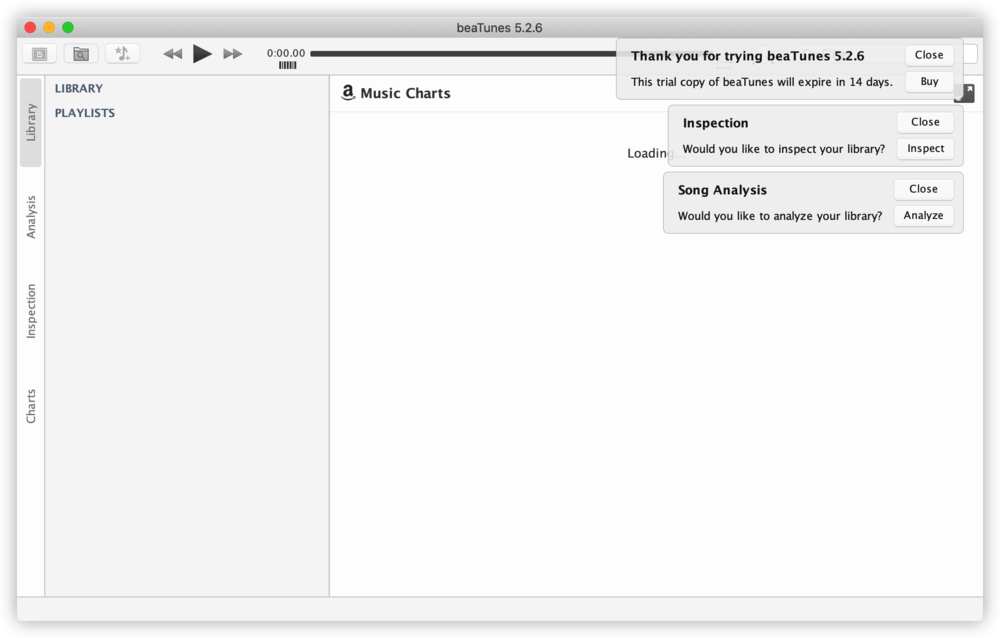Click the starred music note toolbar icon
The height and width of the screenshot is (638, 1000).
coord(122,54)
